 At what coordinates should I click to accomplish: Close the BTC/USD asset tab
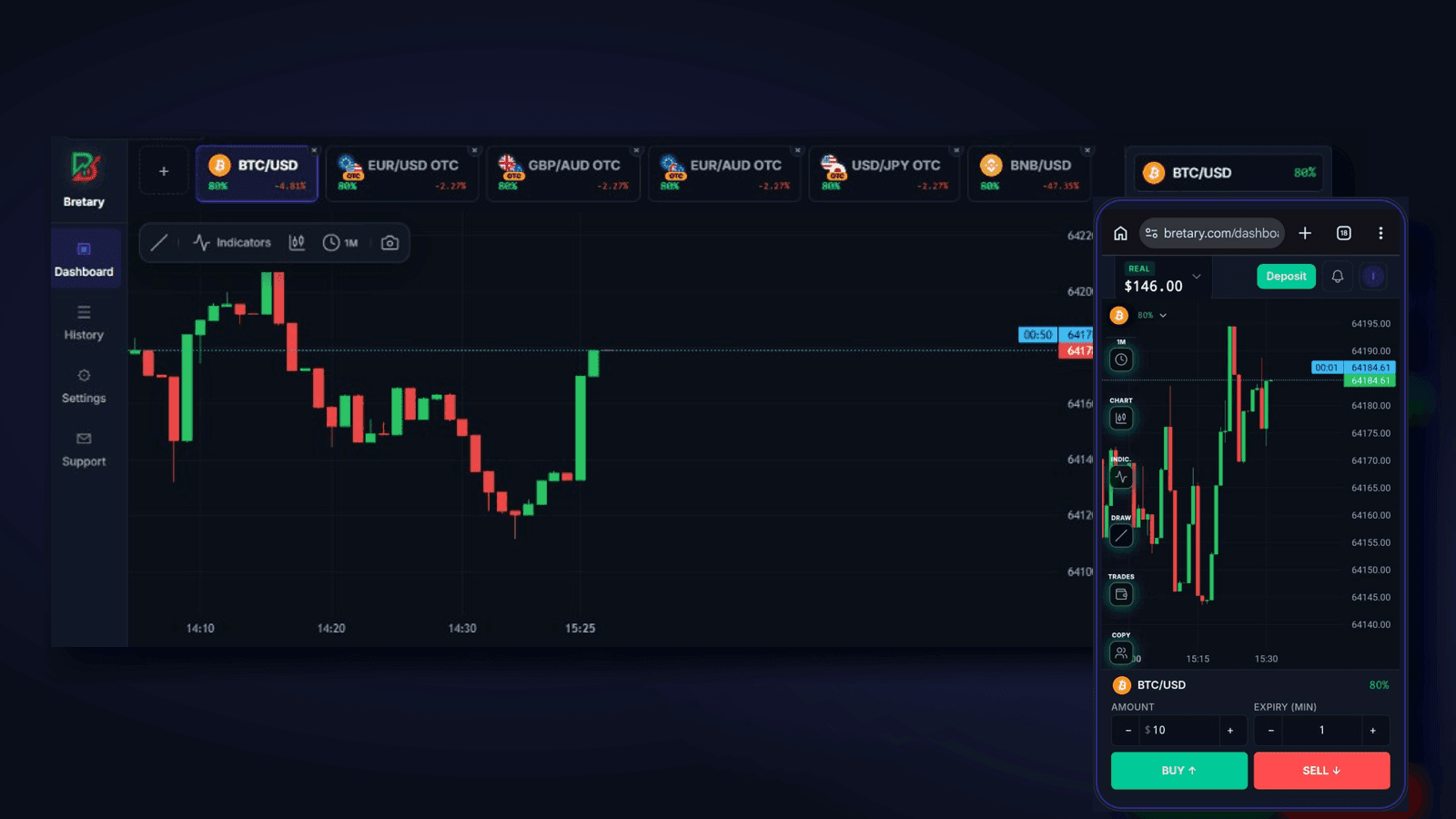[314, 151]
